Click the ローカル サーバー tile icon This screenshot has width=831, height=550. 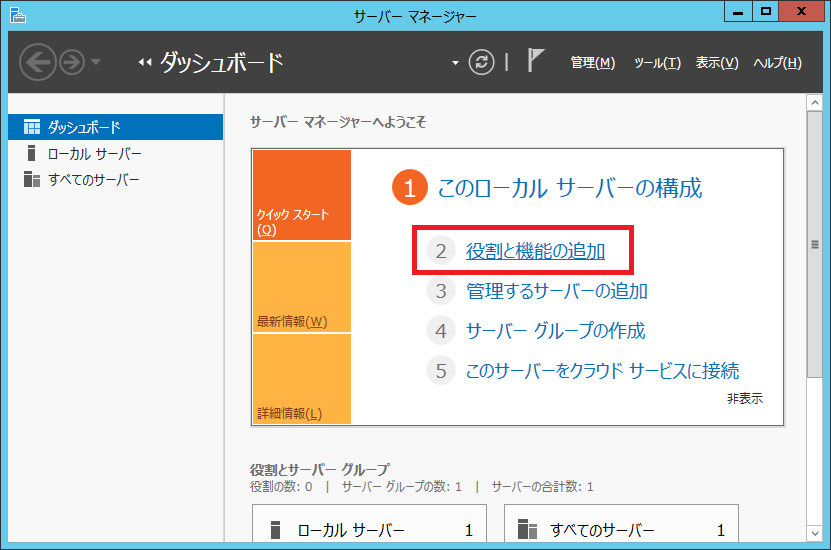277,530
